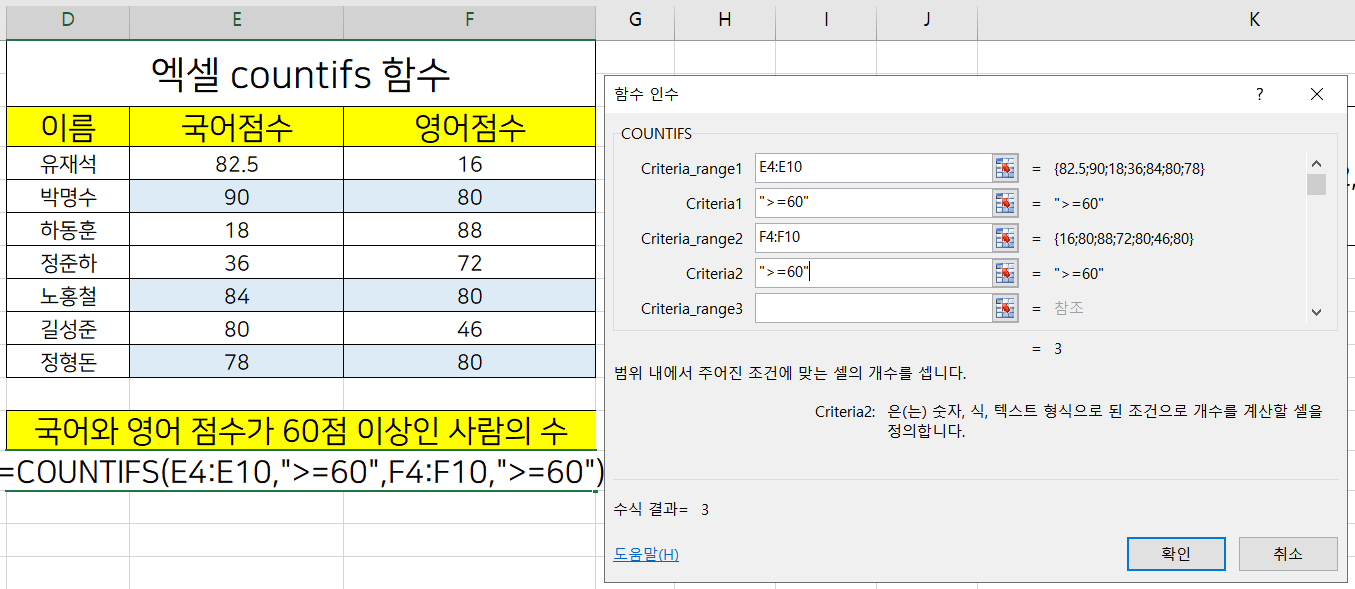The width and height of the screenshot is (1355, 589).
Task: Cancel with the 취소 button
Action: click(1288, 554)
